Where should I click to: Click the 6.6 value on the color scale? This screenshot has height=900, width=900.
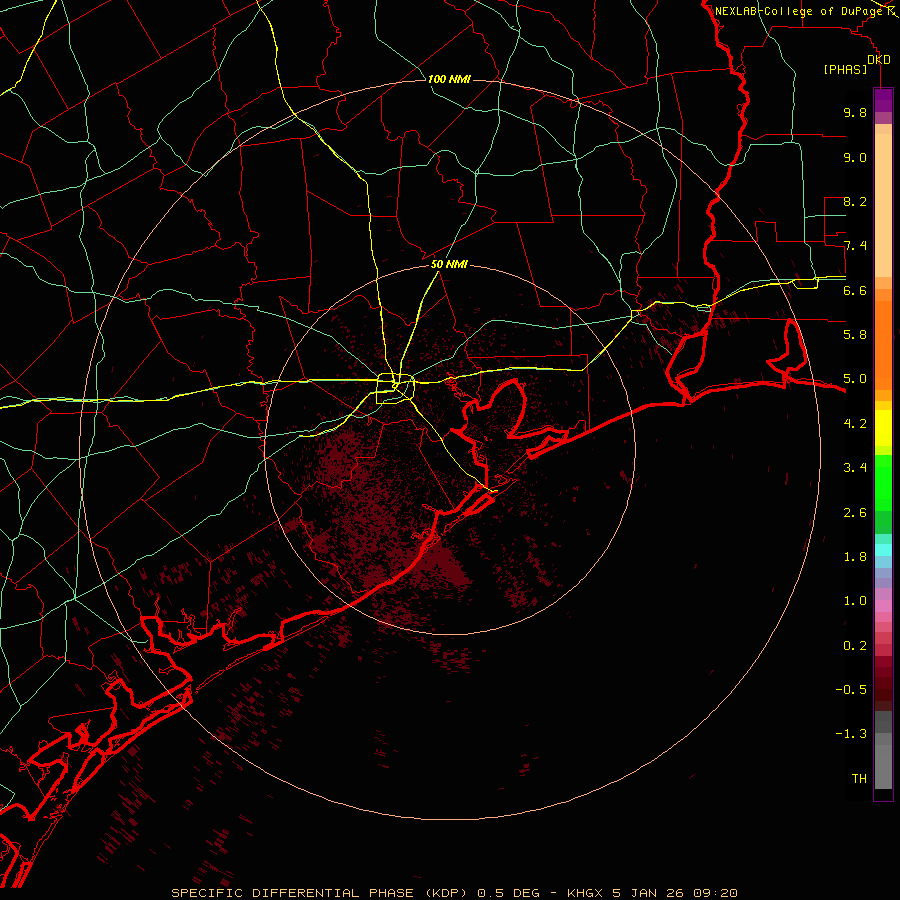(x=855, y=291)
